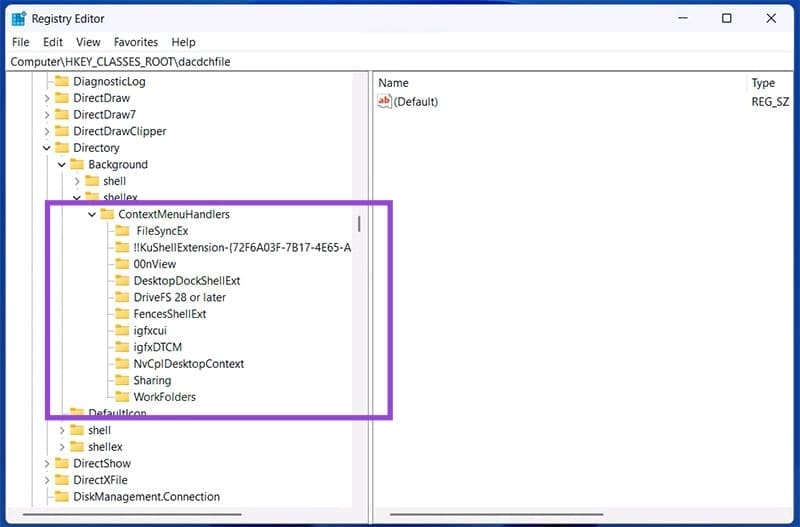The width and height of the screenshot is (800, 527).
Task: Collapse the ContextMenuHandlers key
Action: 92,214
